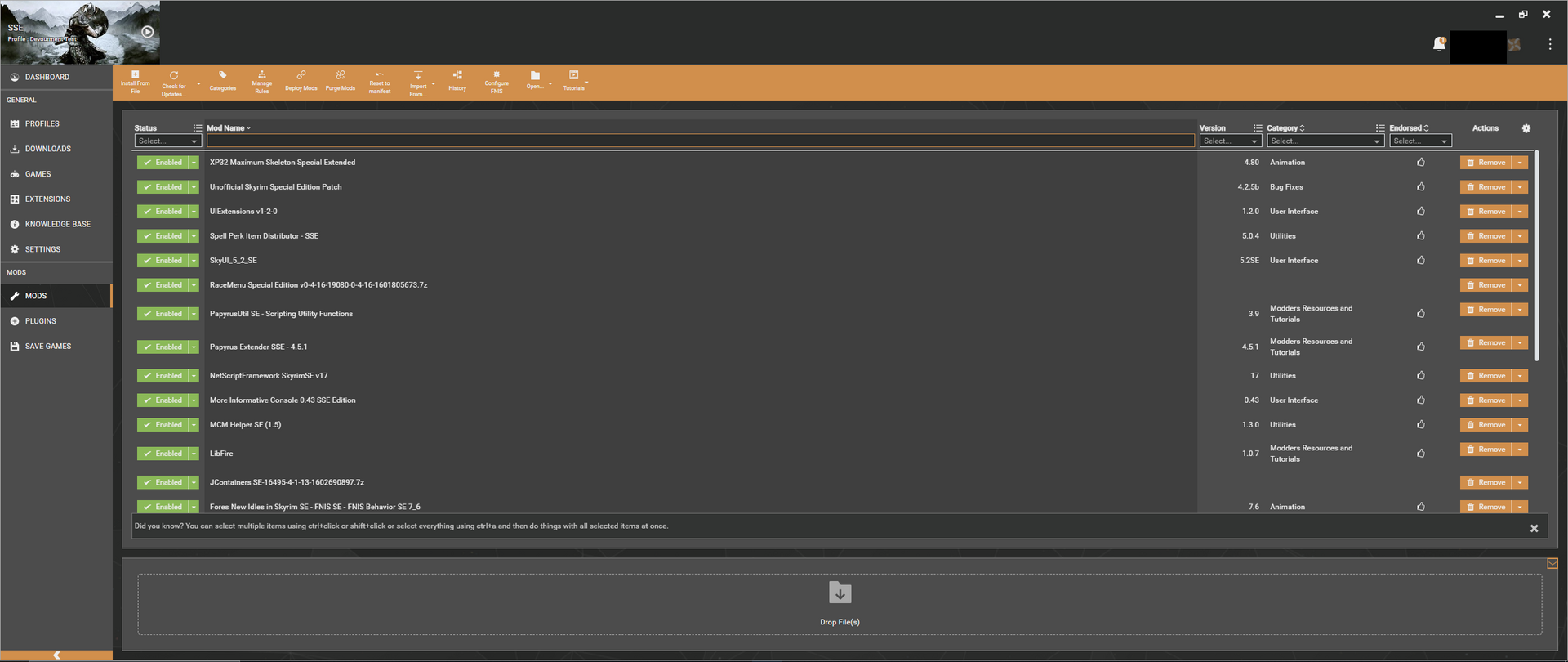Click the mod list vertical scrollbar
This screenshot has height=662, width=1568.
1537,256
